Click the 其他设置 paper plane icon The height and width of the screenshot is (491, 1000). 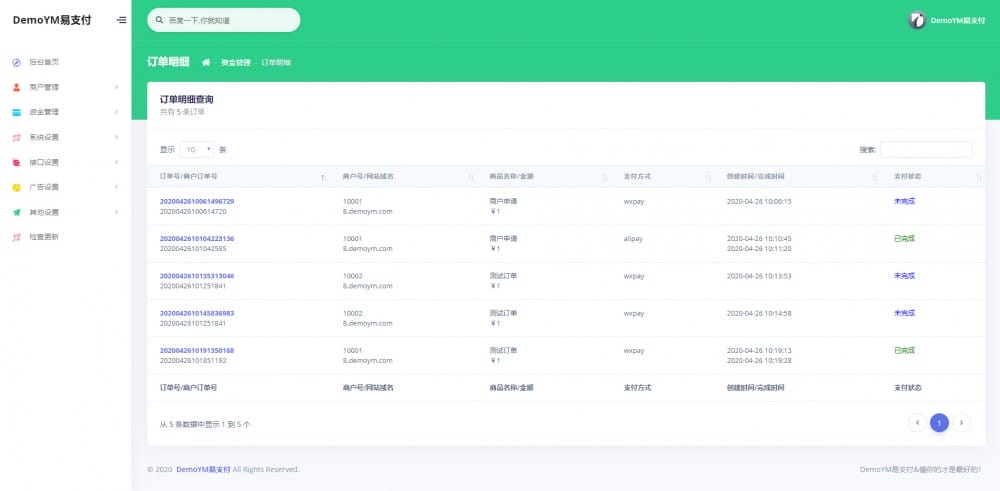tap(16, 212)
